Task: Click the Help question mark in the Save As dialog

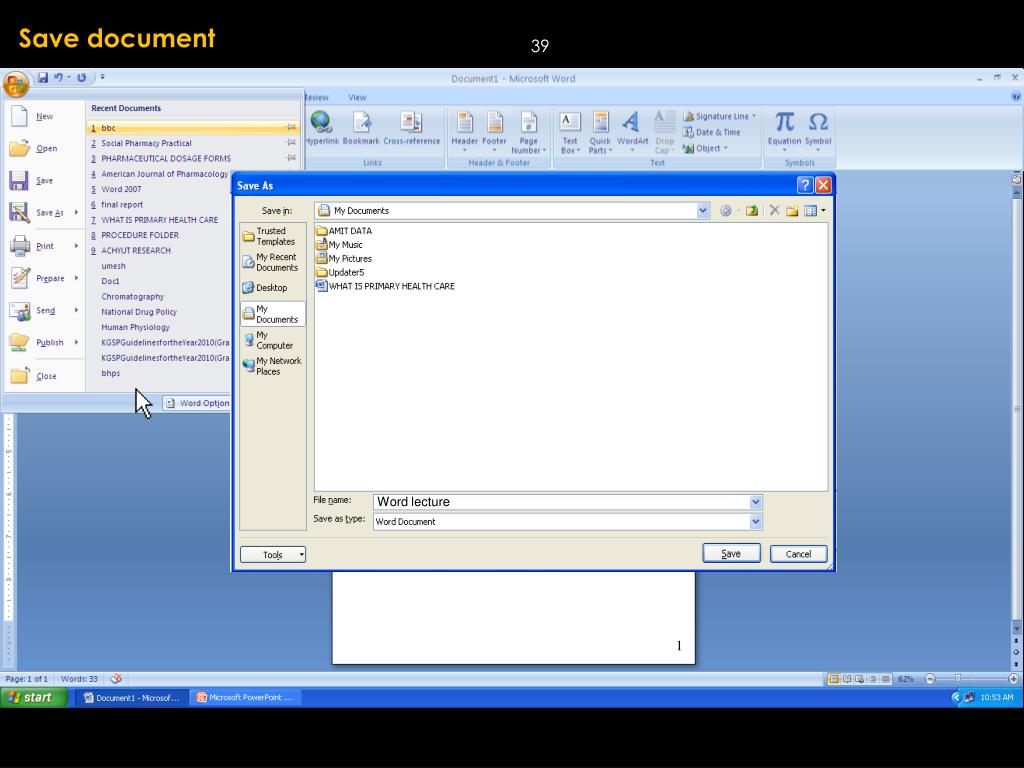Action: tap(805, 185)
